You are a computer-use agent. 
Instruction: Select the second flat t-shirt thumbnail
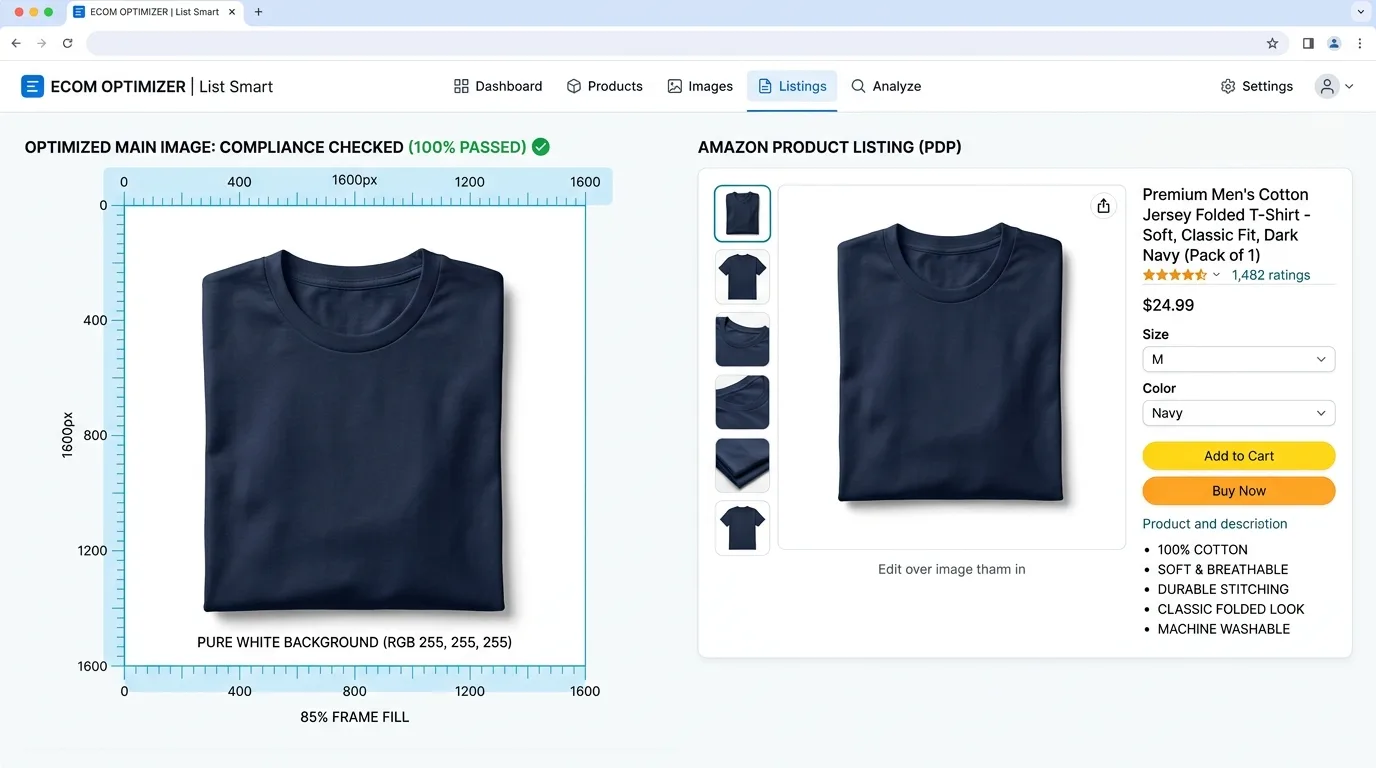(x=742, y=277)
